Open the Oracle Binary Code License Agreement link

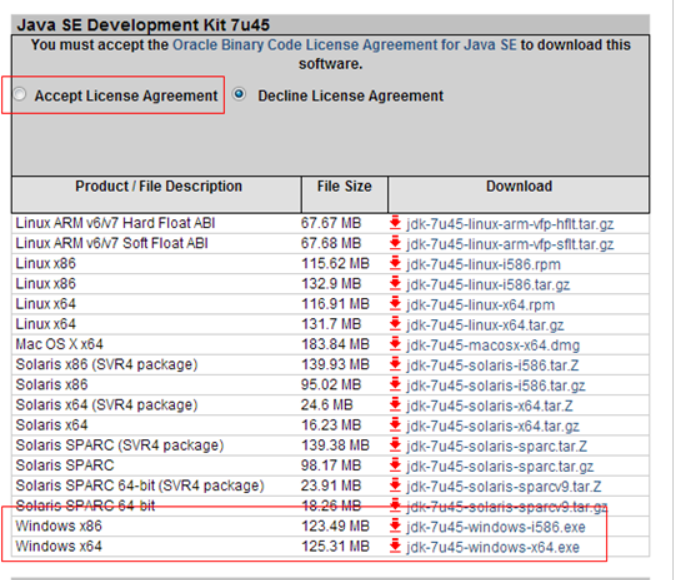[344, 45]
